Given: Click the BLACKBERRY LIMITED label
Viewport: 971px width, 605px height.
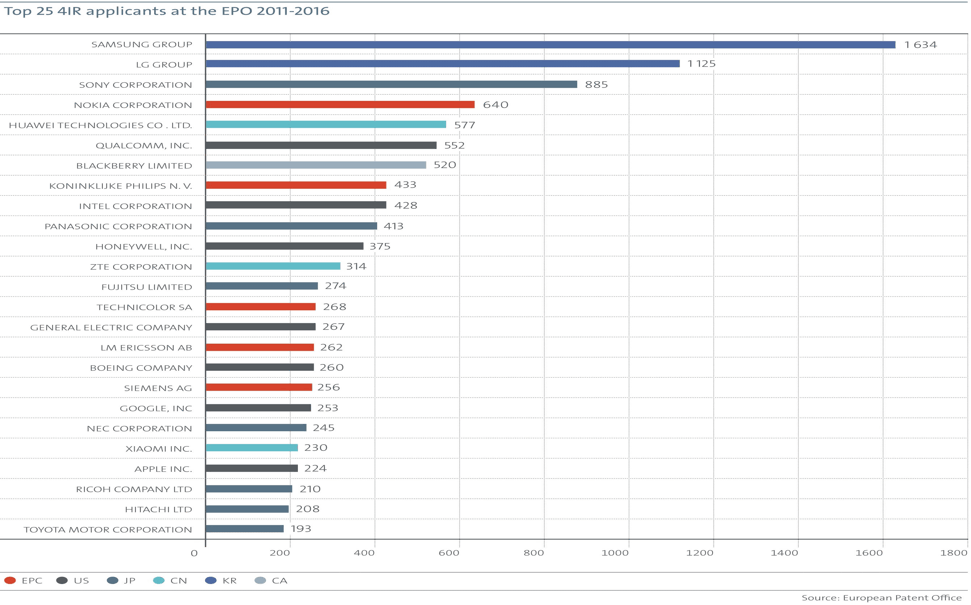Looking at the screenshot, I should coord(134,166).
